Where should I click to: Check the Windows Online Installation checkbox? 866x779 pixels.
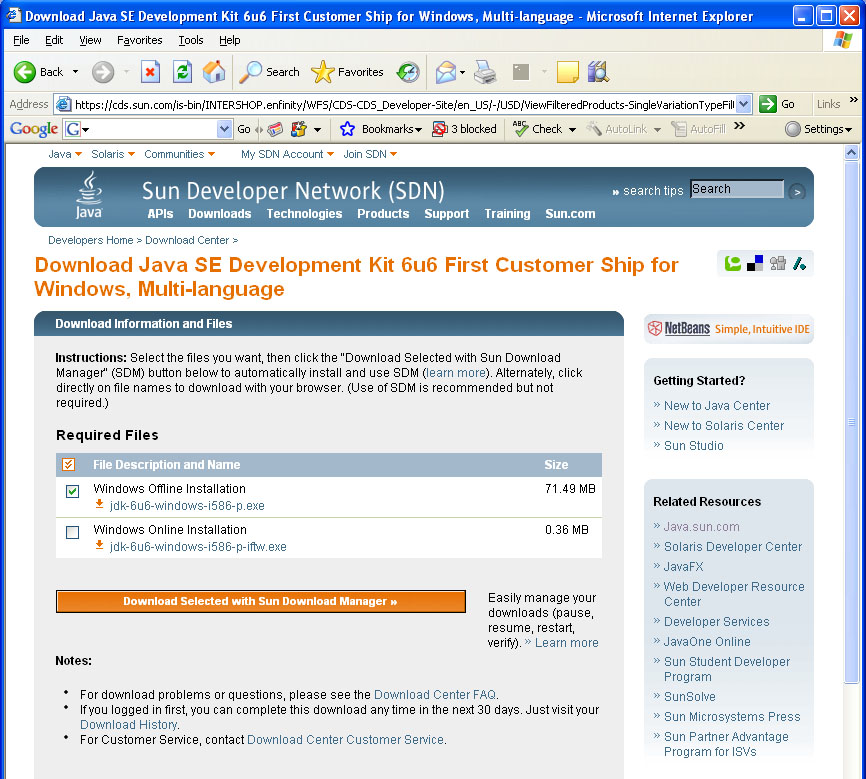pyautogui.click(x=72, y=532)
